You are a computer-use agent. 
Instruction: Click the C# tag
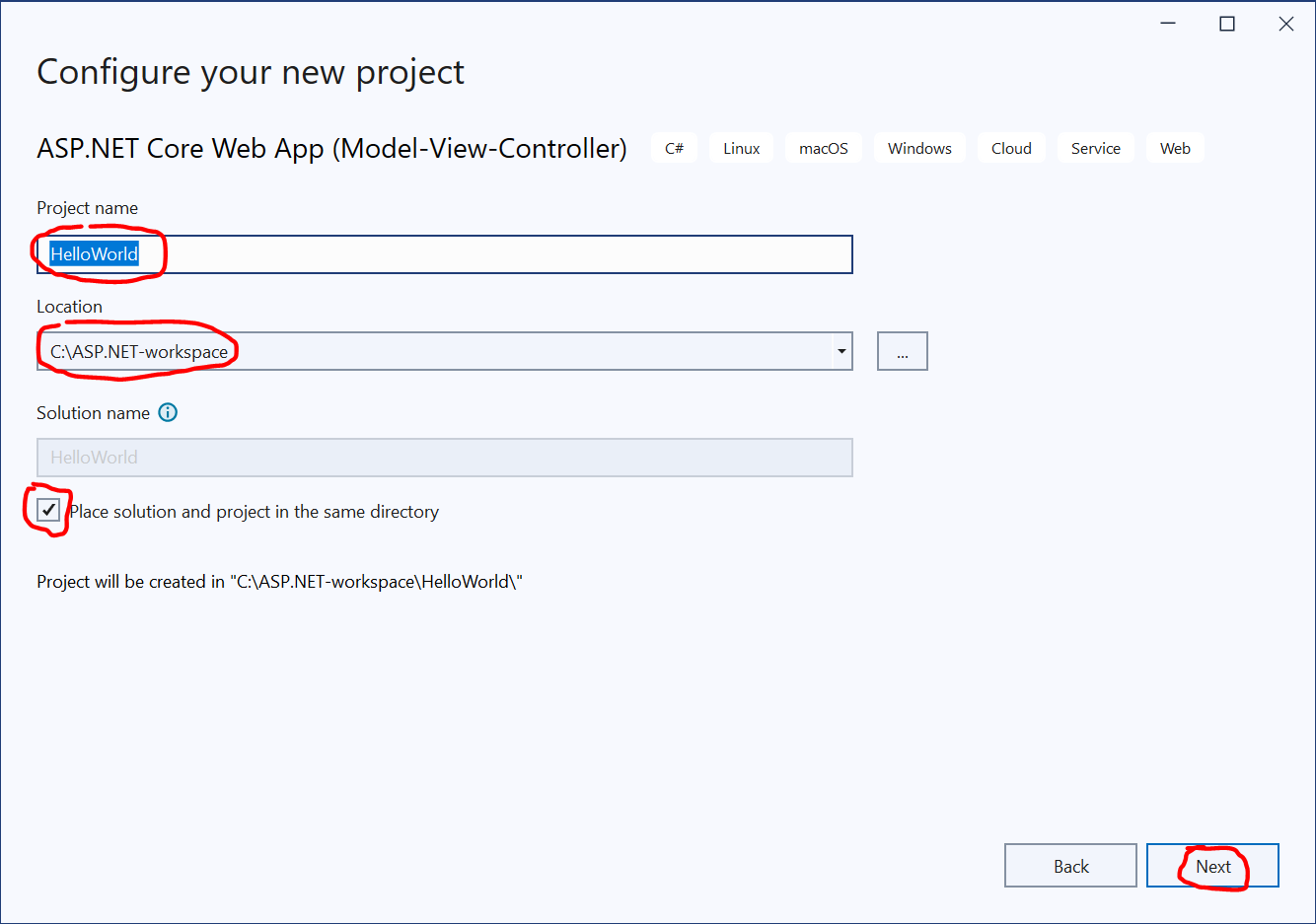tap(675, 148)
